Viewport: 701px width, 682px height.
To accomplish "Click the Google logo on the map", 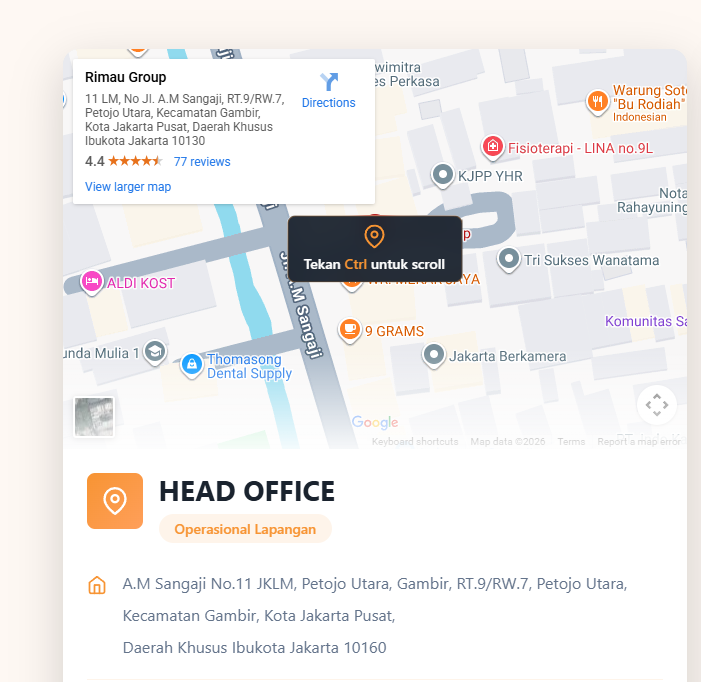I will tap(375, 423).
